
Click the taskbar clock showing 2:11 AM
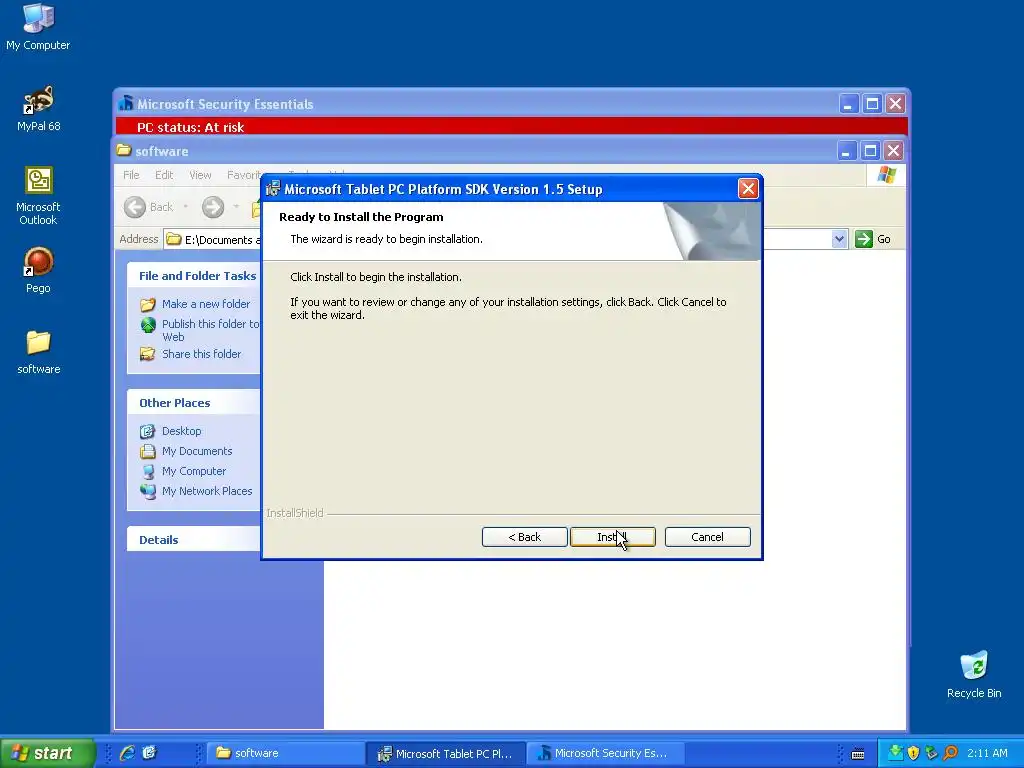(x=987, y=753)
